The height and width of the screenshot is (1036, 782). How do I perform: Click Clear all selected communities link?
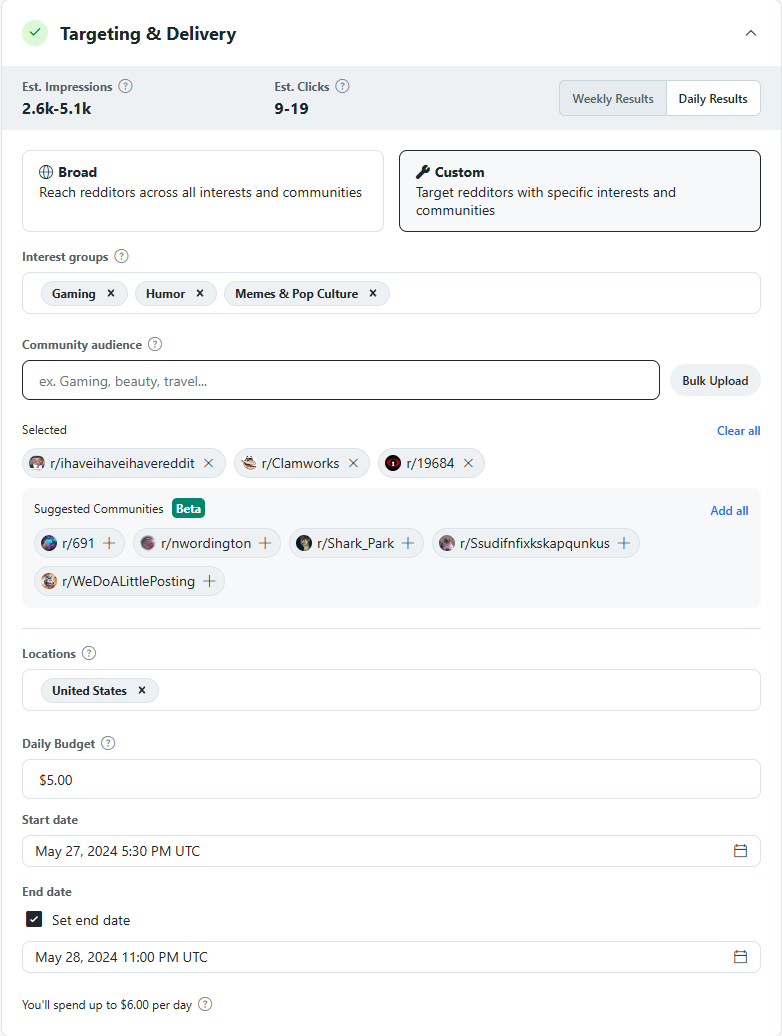click(738, 431)
